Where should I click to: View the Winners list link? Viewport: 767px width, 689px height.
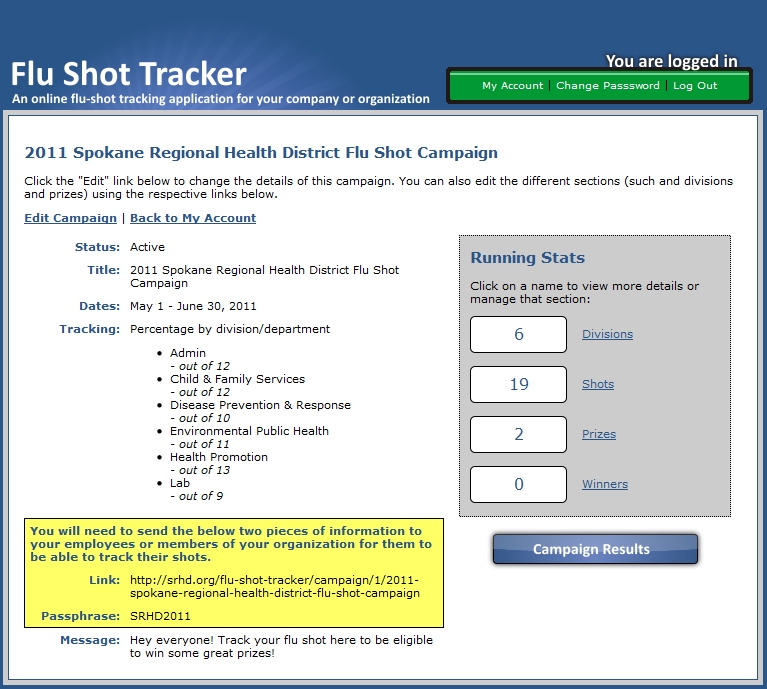605,484
